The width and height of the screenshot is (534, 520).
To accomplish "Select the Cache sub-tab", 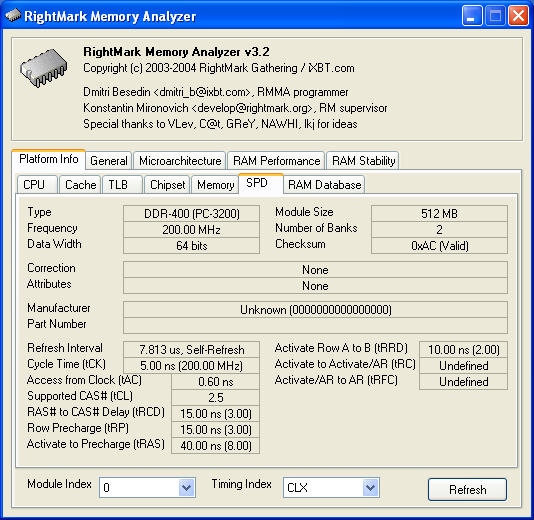I will [80, 185].
